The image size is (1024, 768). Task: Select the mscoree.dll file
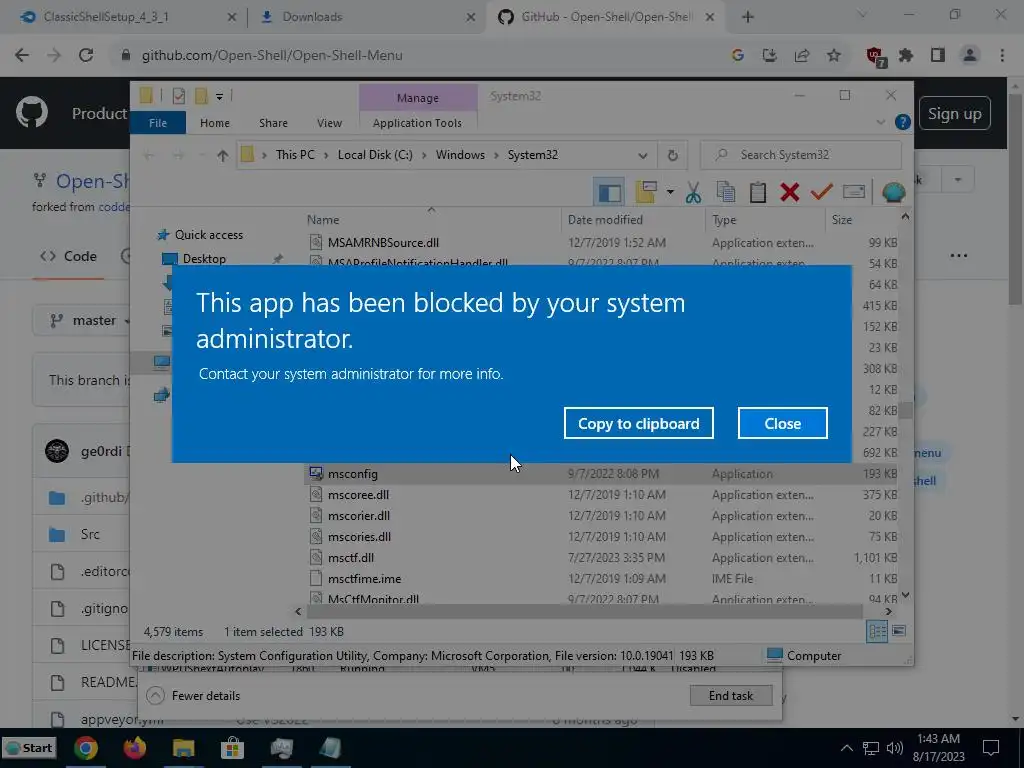point(359,494)
